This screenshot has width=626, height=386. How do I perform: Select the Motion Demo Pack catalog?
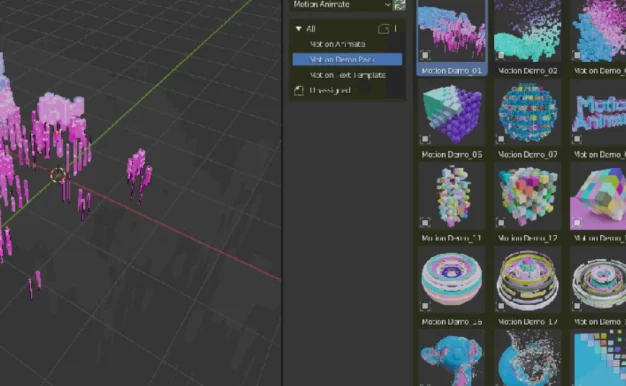[x=347, y=59]
